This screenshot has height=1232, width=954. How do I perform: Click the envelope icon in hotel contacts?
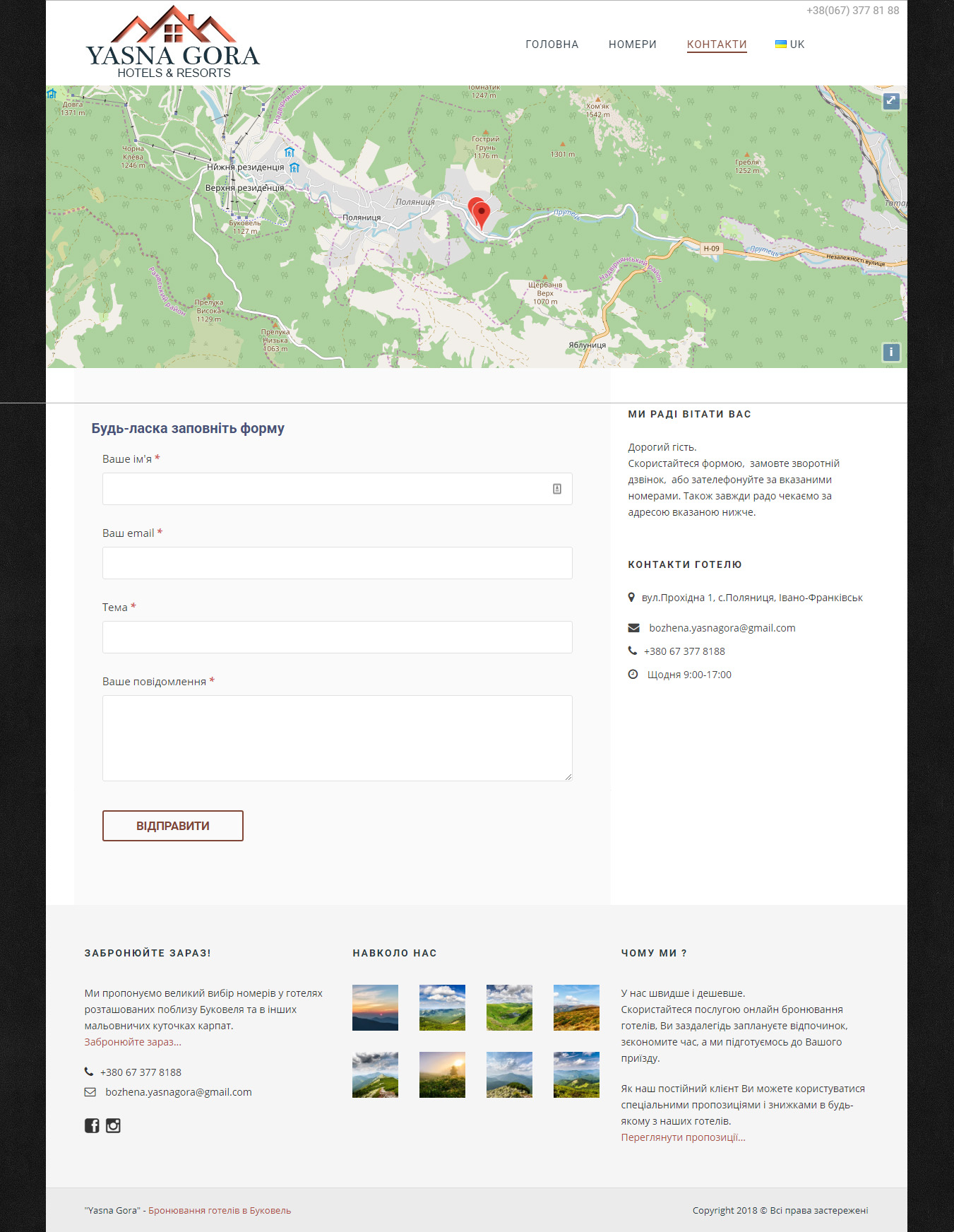(x=633, y=628)
